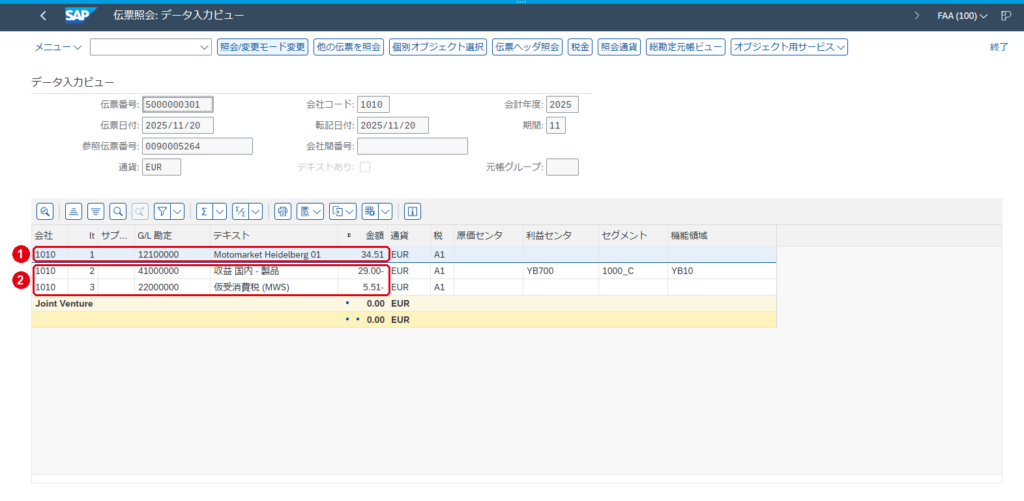
Task: Click the Find search icon in table toolbar
Action: tap(118, 211)
